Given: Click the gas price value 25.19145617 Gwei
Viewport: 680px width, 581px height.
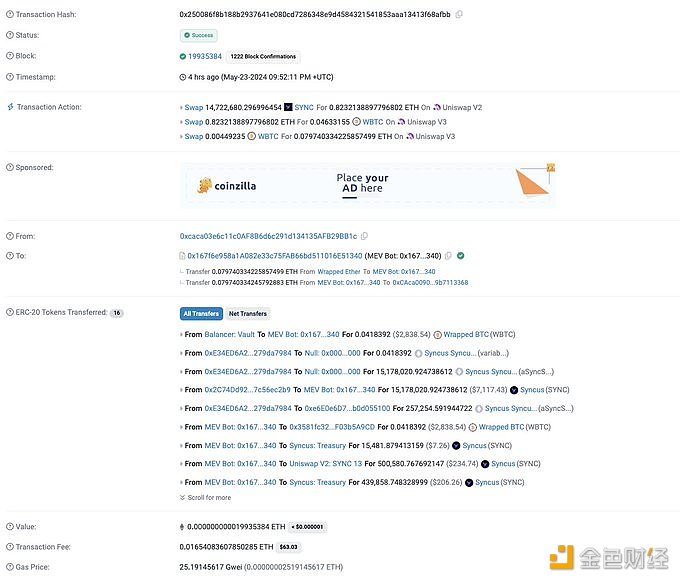Looking at the screenshot, I should [x=211, y=567].
